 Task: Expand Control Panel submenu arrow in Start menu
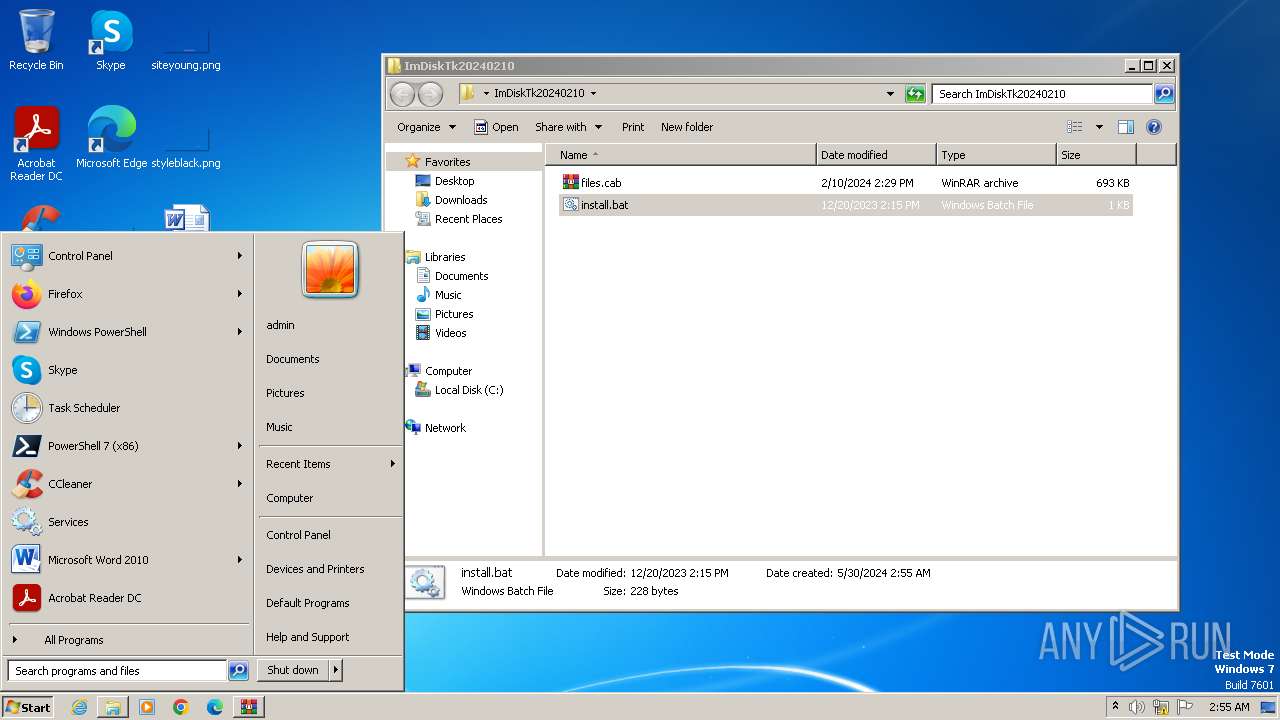pos(240,256)
